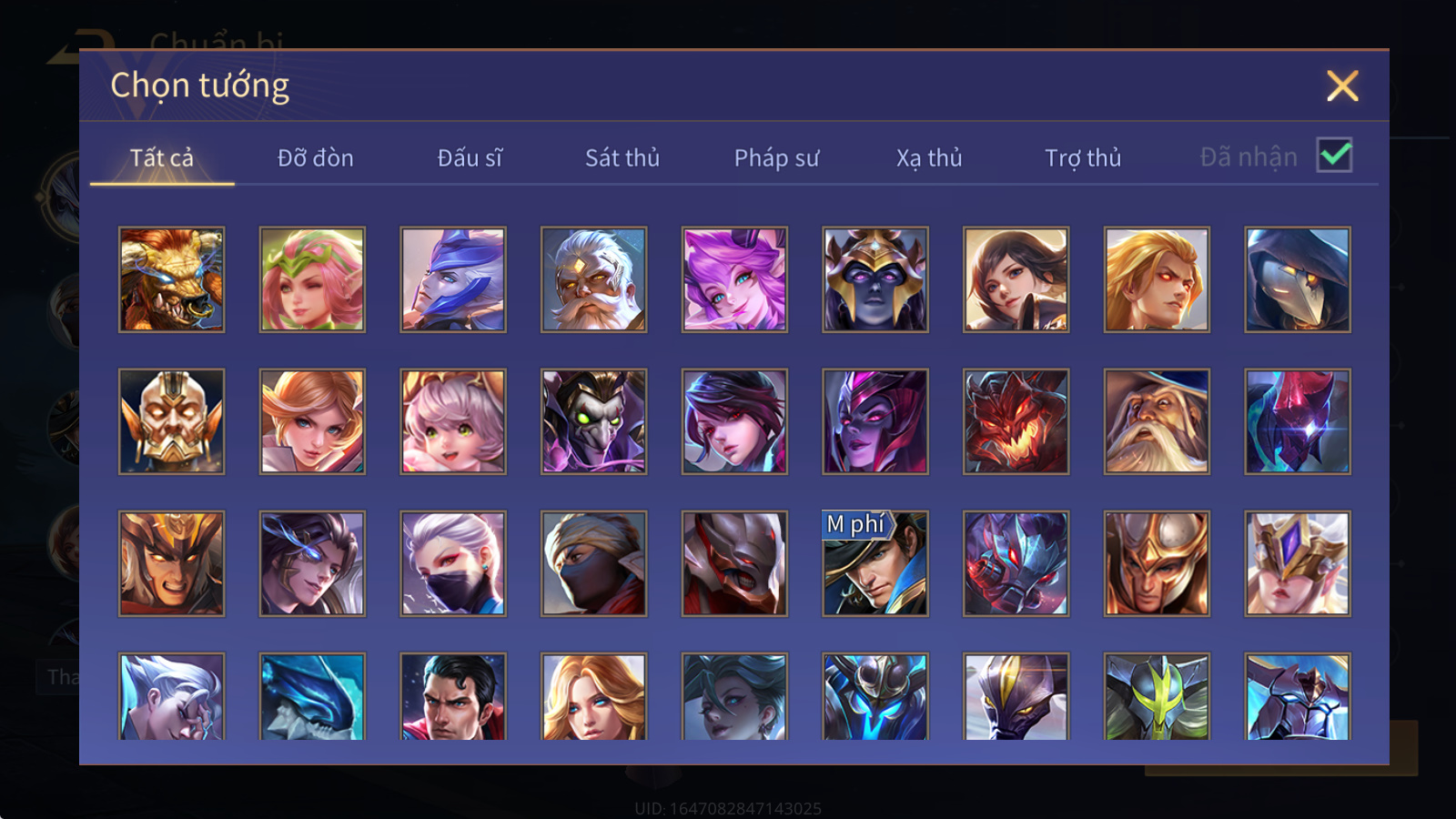
Task: Select the hero marked 'M phí'
Action: [x=875, y=563]
